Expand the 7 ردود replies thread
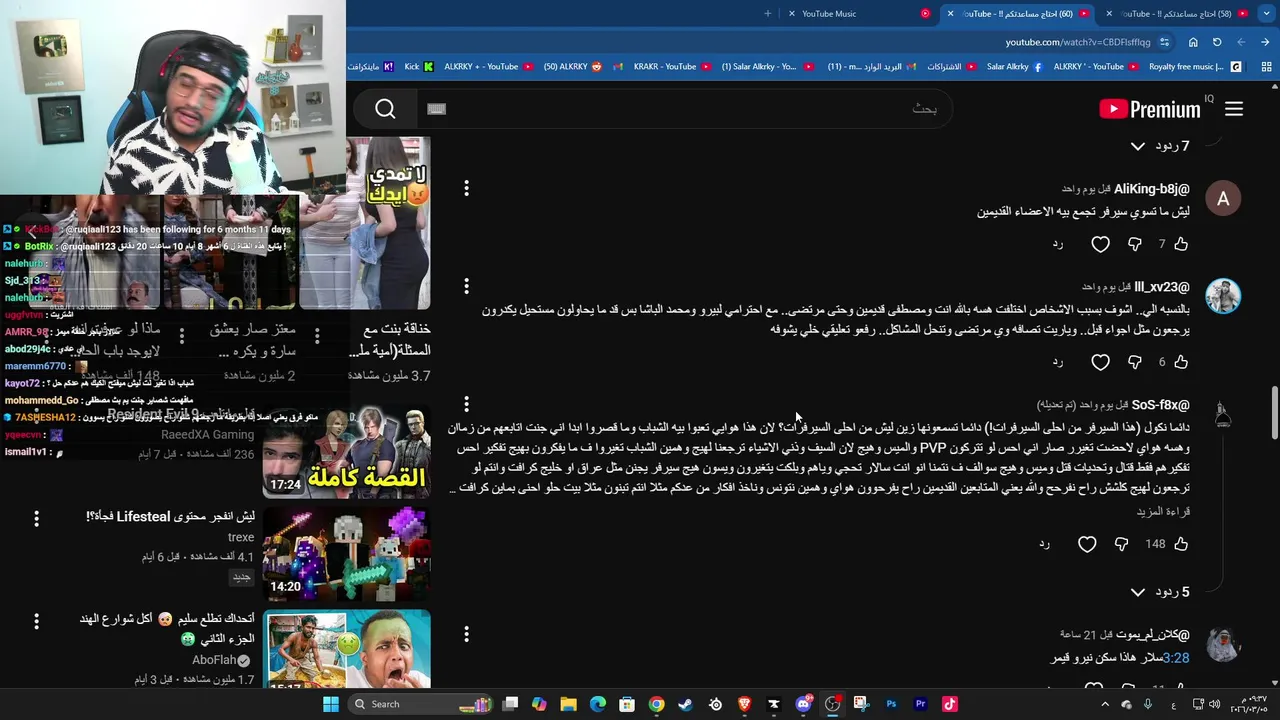The width and height of the screenshot is (1280, 720). click(1159, 146)
